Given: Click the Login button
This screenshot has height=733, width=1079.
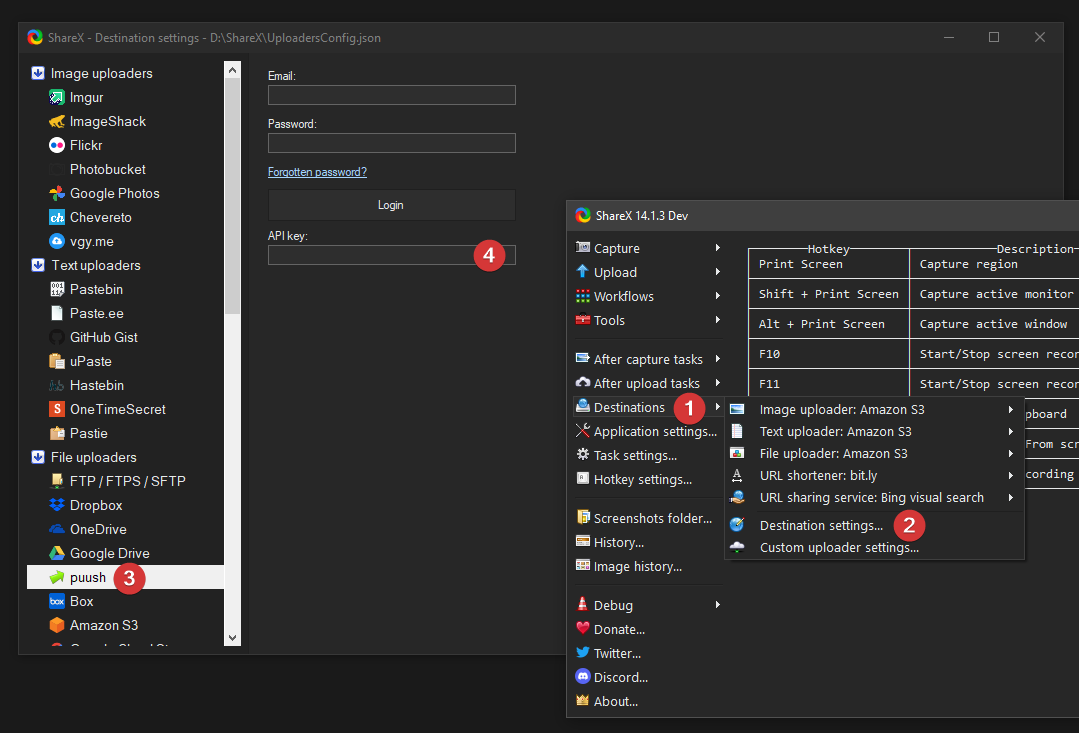Looking at the screenshot, I should tap(391, 204).
